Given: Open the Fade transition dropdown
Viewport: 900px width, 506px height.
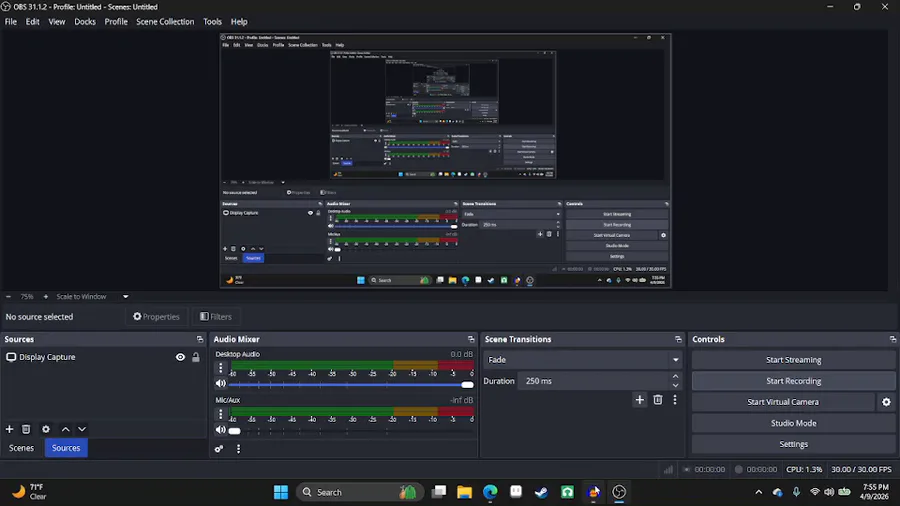Looking at the screenshot, I should point(583,360).
